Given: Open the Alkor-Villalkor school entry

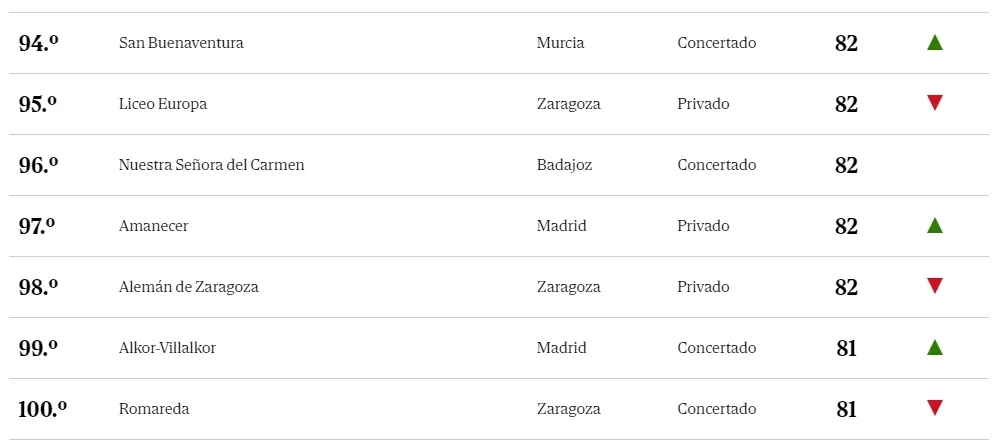Looking at the screenshot, I should [167, 348].
